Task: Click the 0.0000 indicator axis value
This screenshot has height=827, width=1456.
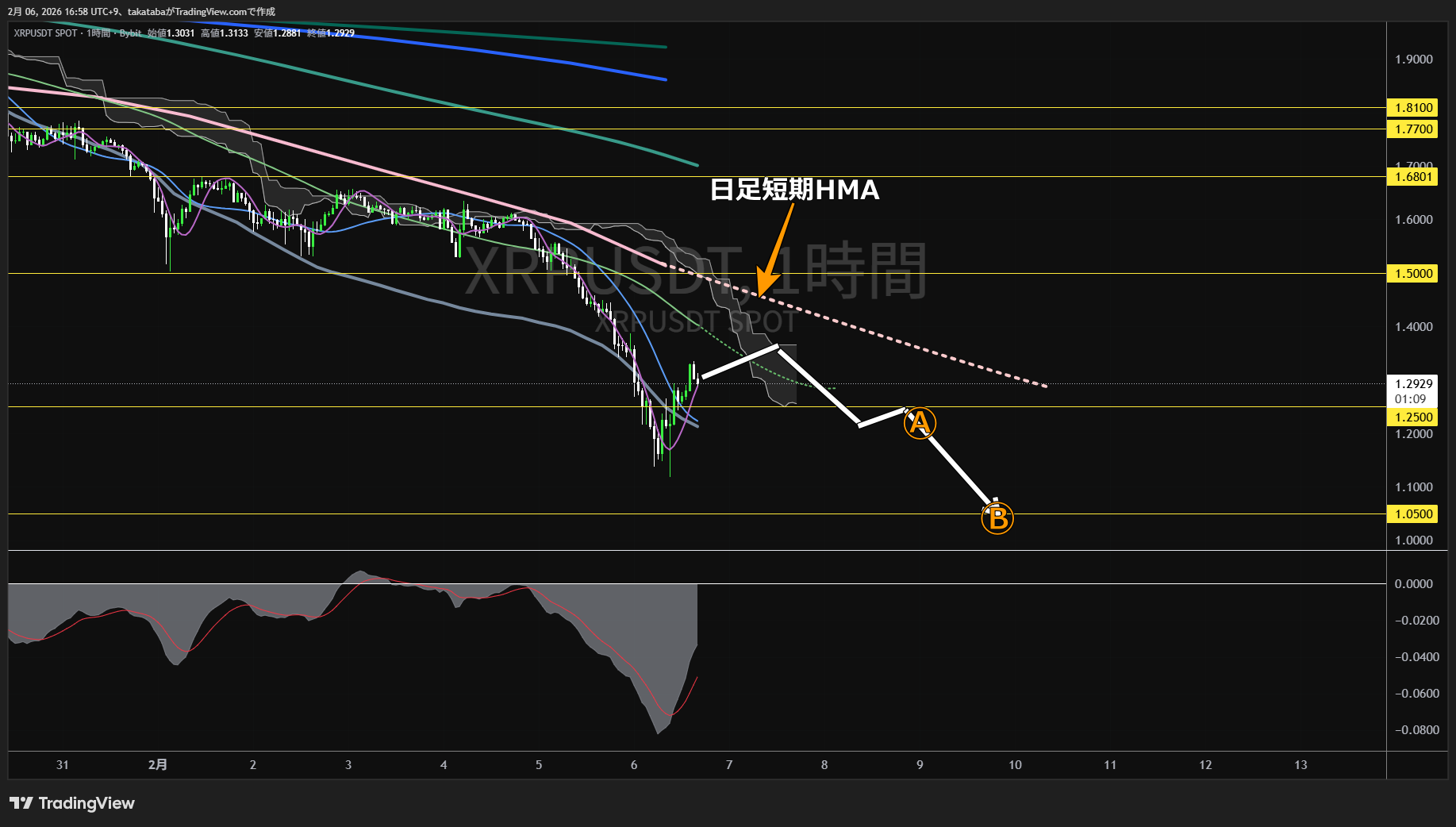Action: click(1414, 584)
